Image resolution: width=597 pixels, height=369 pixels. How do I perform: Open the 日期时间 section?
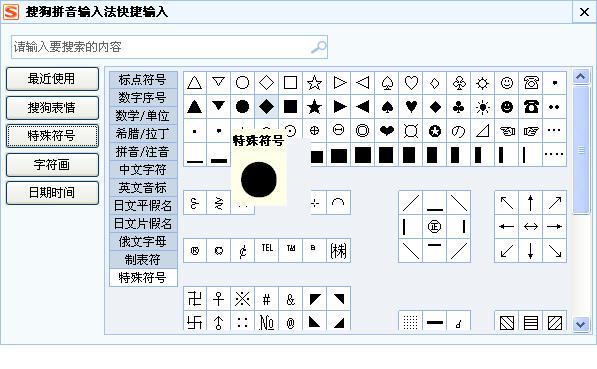pyautogui.click(x=52, y=193)
